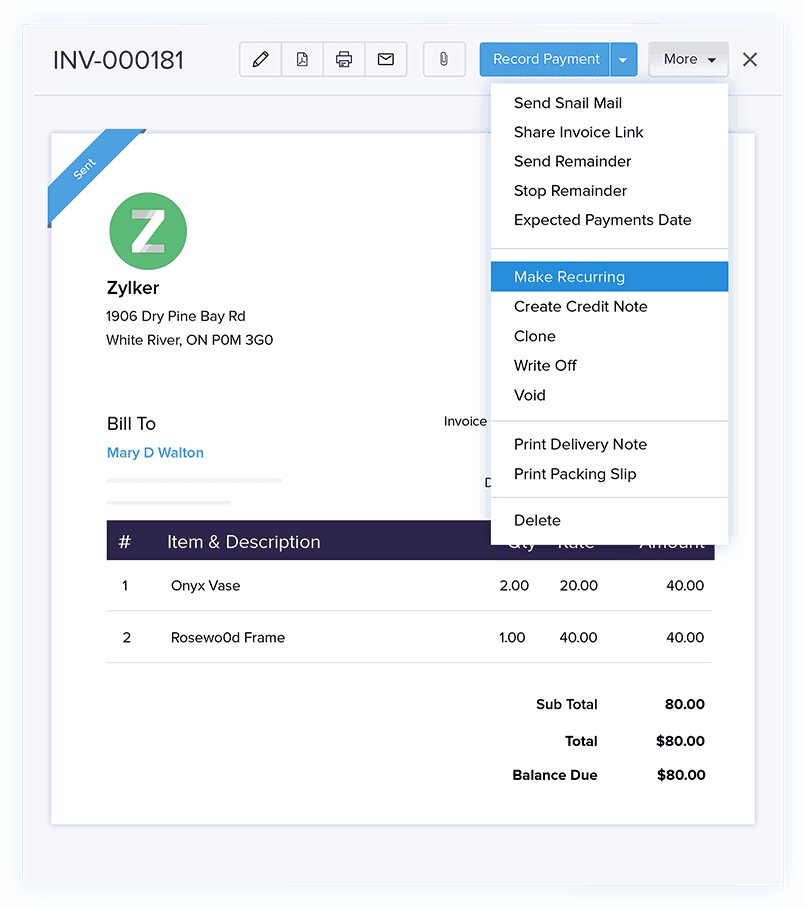Open the PDF export icon
Viewport: 806px width, 909px height.
(x=302, y=59)
